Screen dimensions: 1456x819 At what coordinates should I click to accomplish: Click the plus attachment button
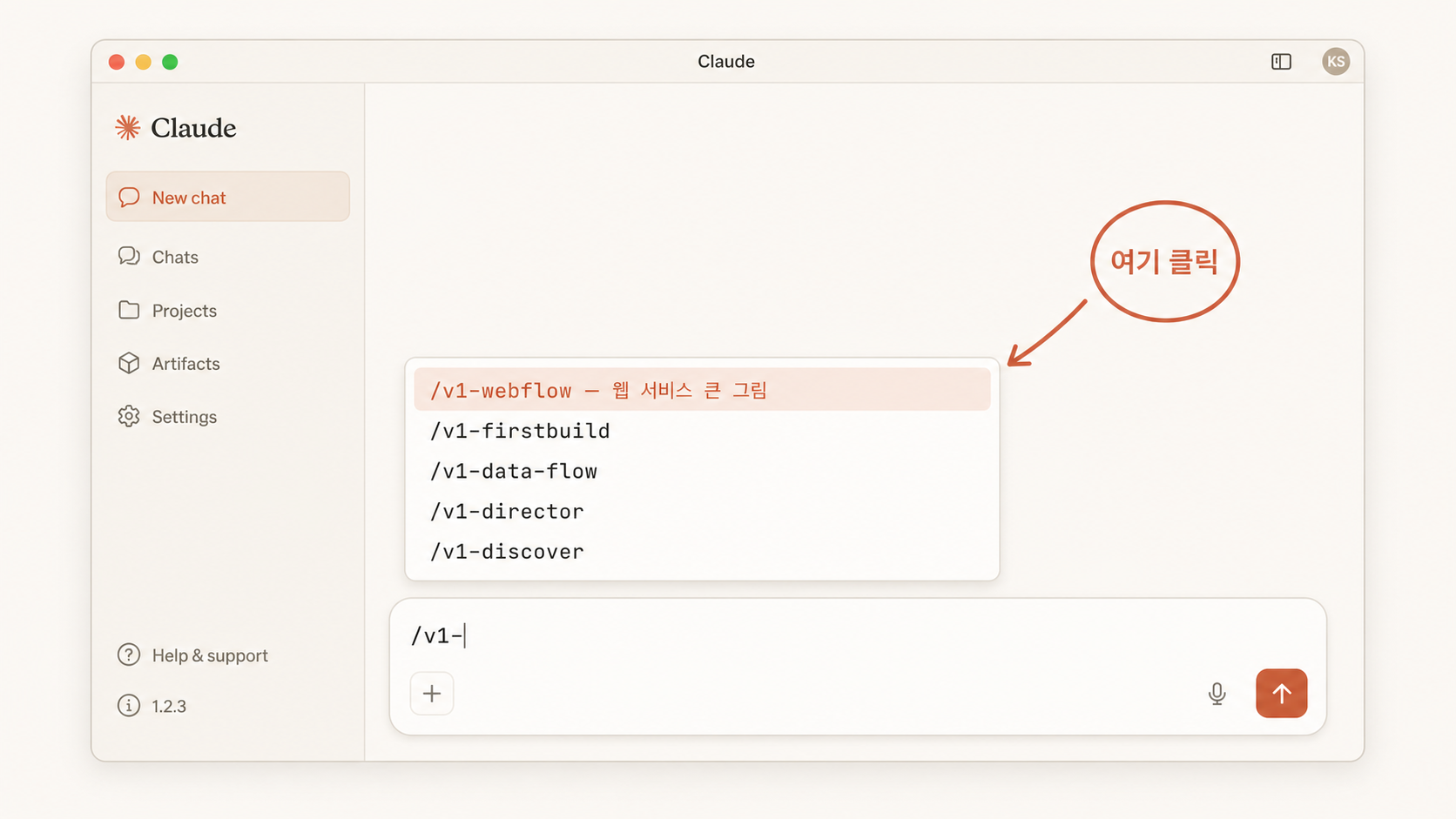click(432, 694)
